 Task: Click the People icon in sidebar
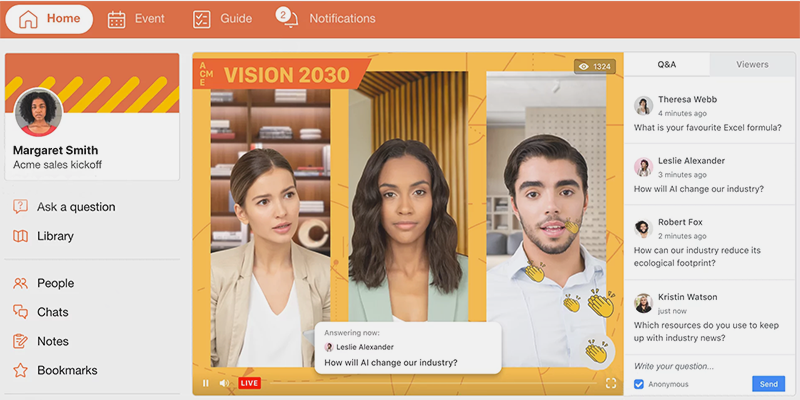pos(20,283)
